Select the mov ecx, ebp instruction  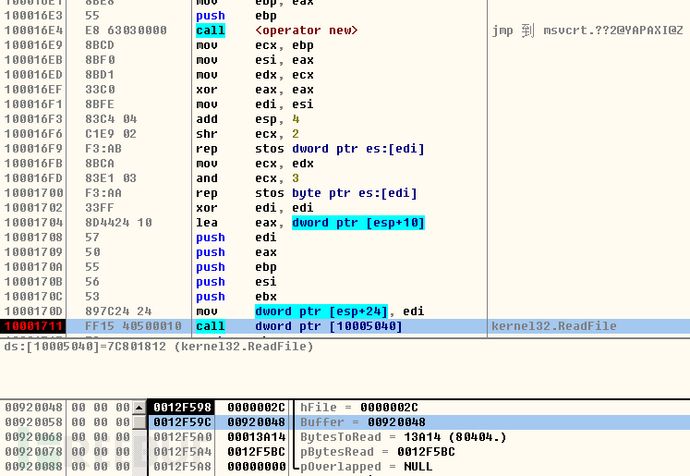pyautogui.click(x=345, y=45)
